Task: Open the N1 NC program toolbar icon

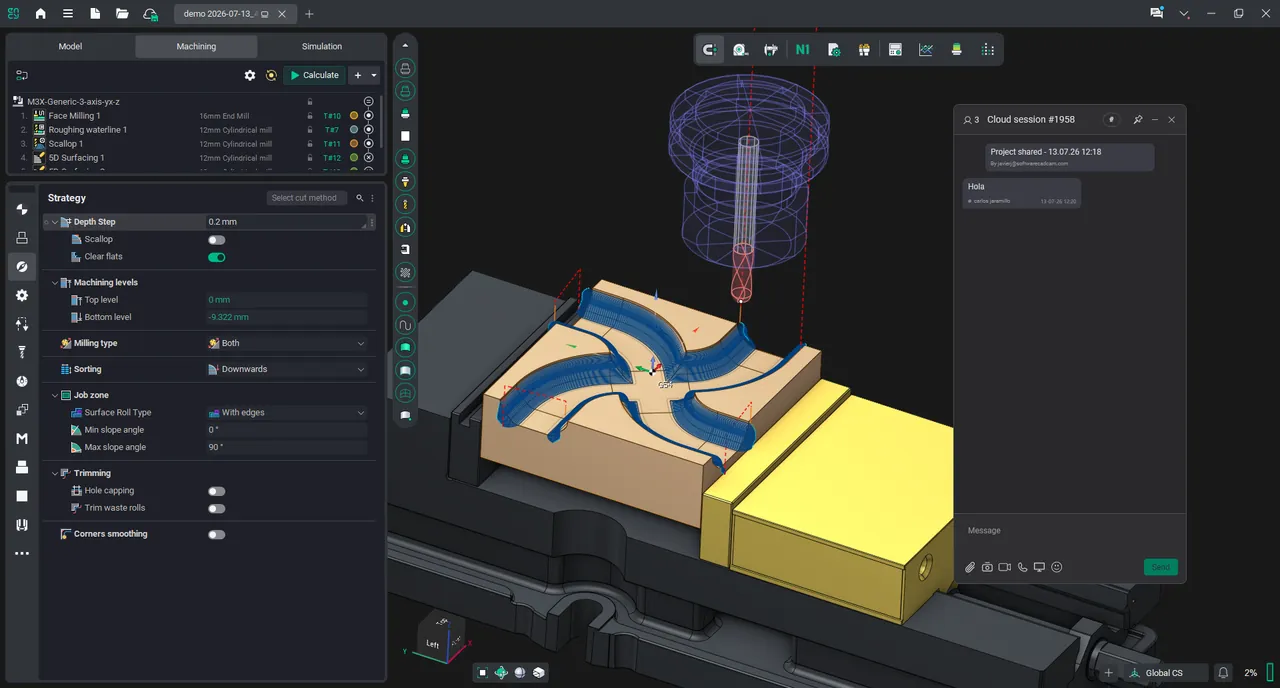Action: coord(802,49)
